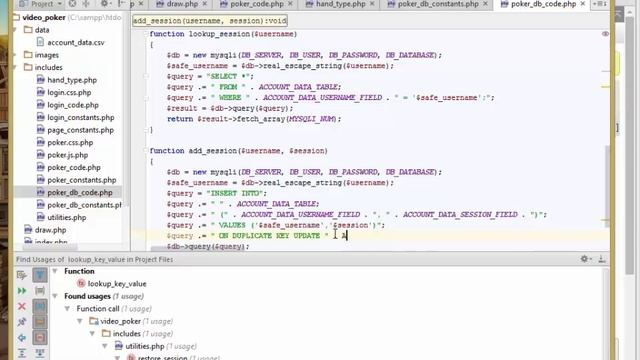Fold the add_session function gutter marker

point(146,151)
